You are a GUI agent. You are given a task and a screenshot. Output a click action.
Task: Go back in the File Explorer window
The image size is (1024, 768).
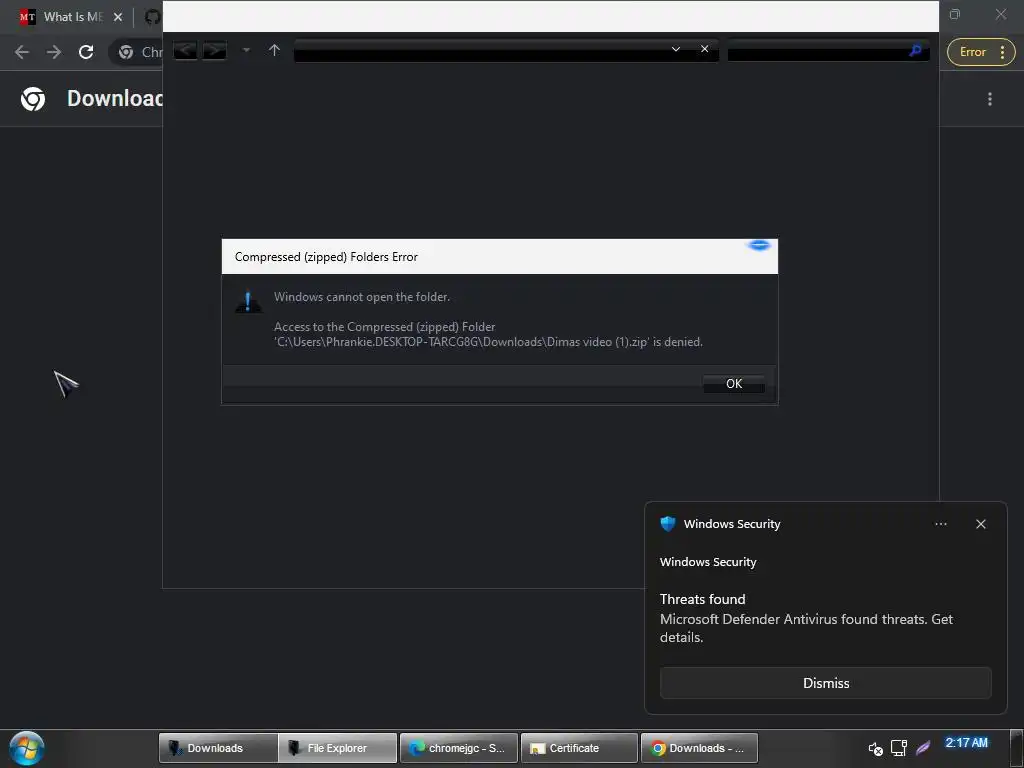(185, 50)
